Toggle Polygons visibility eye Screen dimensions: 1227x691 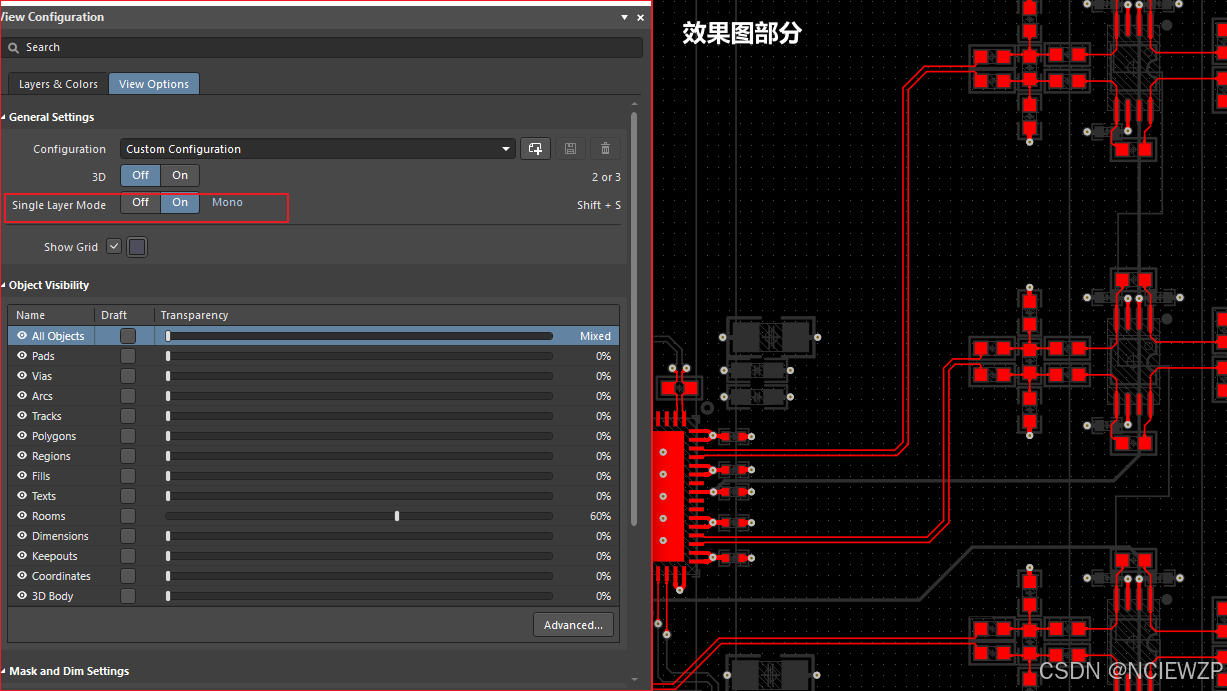tap(22, 436)
